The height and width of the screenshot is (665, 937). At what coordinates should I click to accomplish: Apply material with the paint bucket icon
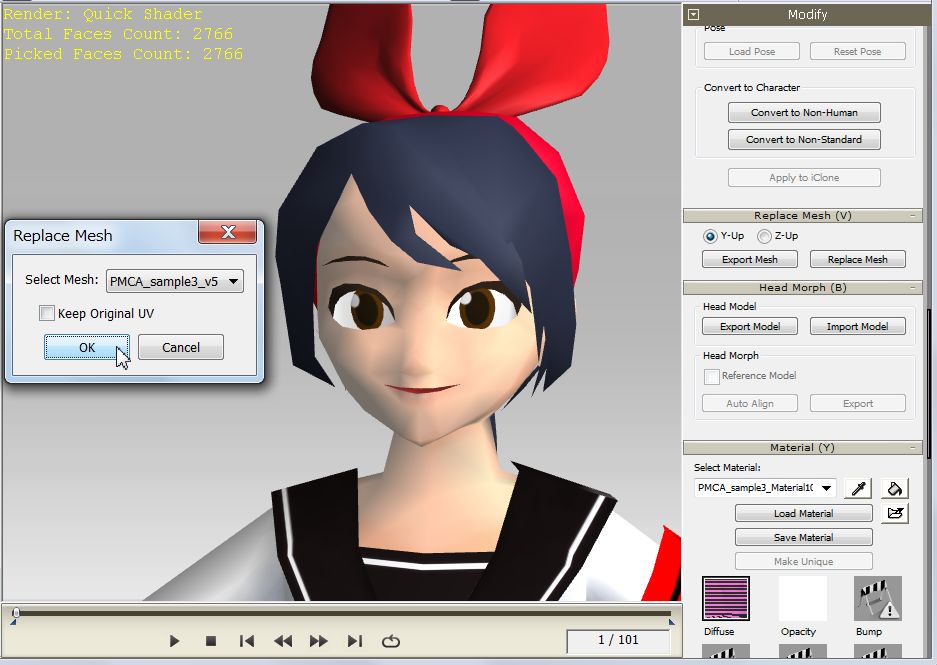(895, 488)
